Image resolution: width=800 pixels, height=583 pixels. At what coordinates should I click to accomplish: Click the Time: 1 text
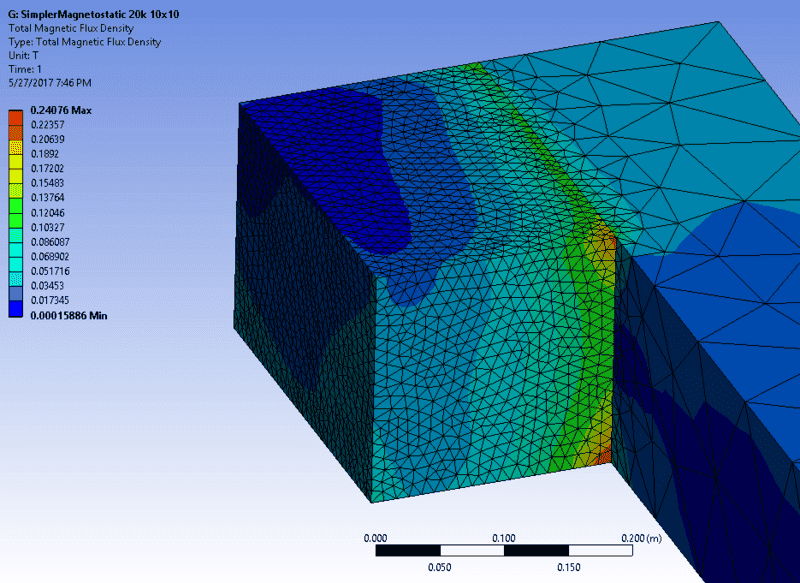tap(27, 68)
